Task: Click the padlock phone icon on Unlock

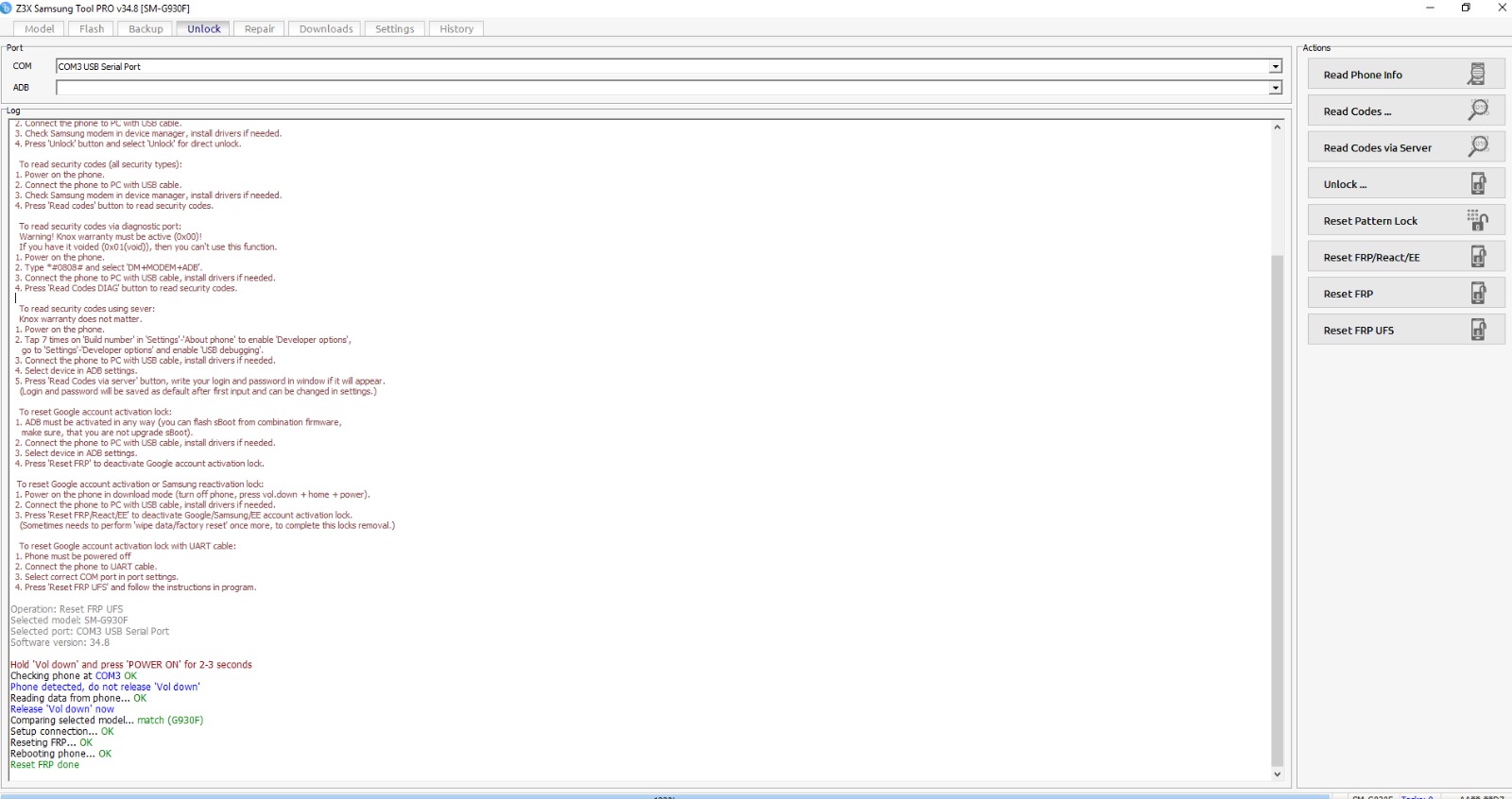Action: coord(1478,184)
